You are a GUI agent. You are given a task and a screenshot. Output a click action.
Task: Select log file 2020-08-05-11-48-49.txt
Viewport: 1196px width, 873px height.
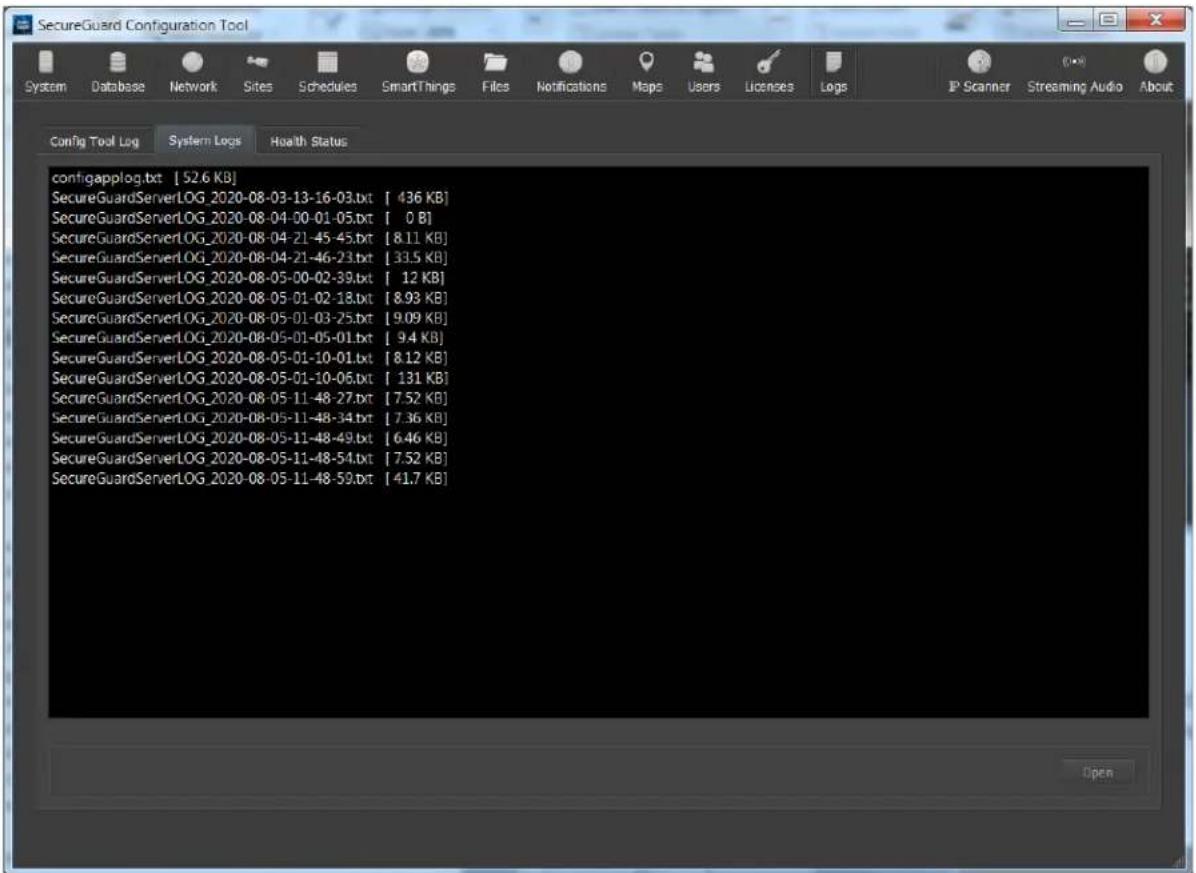pos(249,438)
